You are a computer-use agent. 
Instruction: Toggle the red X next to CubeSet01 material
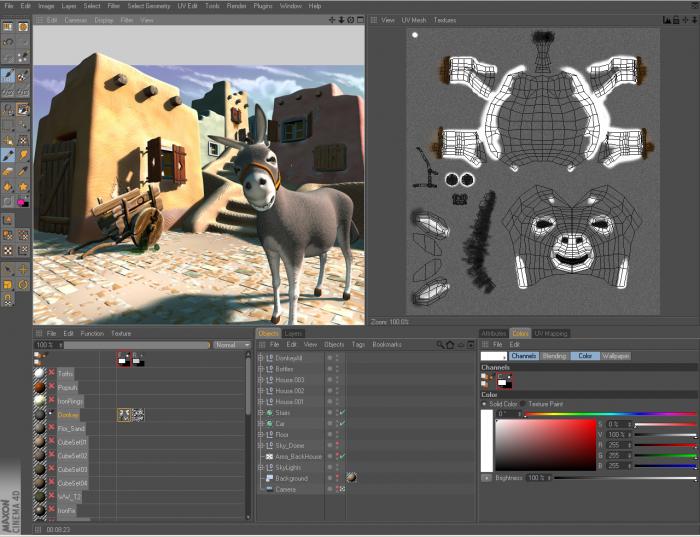tap(52, 442)
